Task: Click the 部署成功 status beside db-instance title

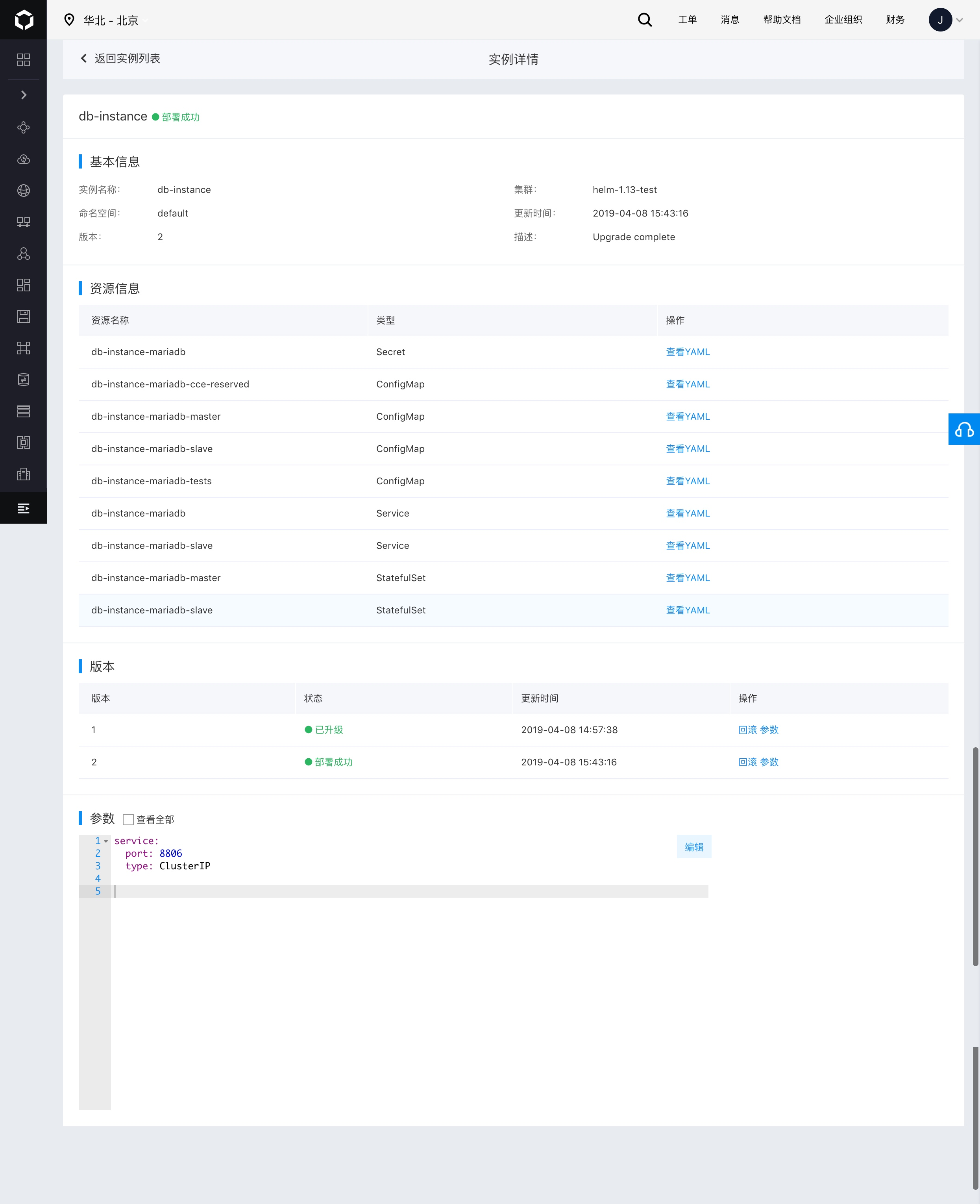Action: pyautogui.click(x=176, y=117)
